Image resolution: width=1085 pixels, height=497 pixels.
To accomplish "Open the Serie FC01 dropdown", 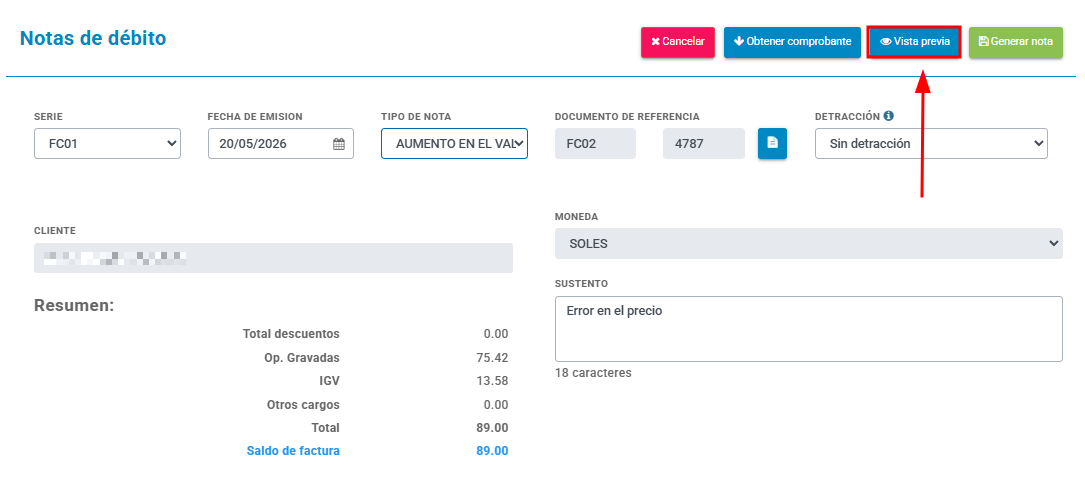I will [x=107, y=144].
